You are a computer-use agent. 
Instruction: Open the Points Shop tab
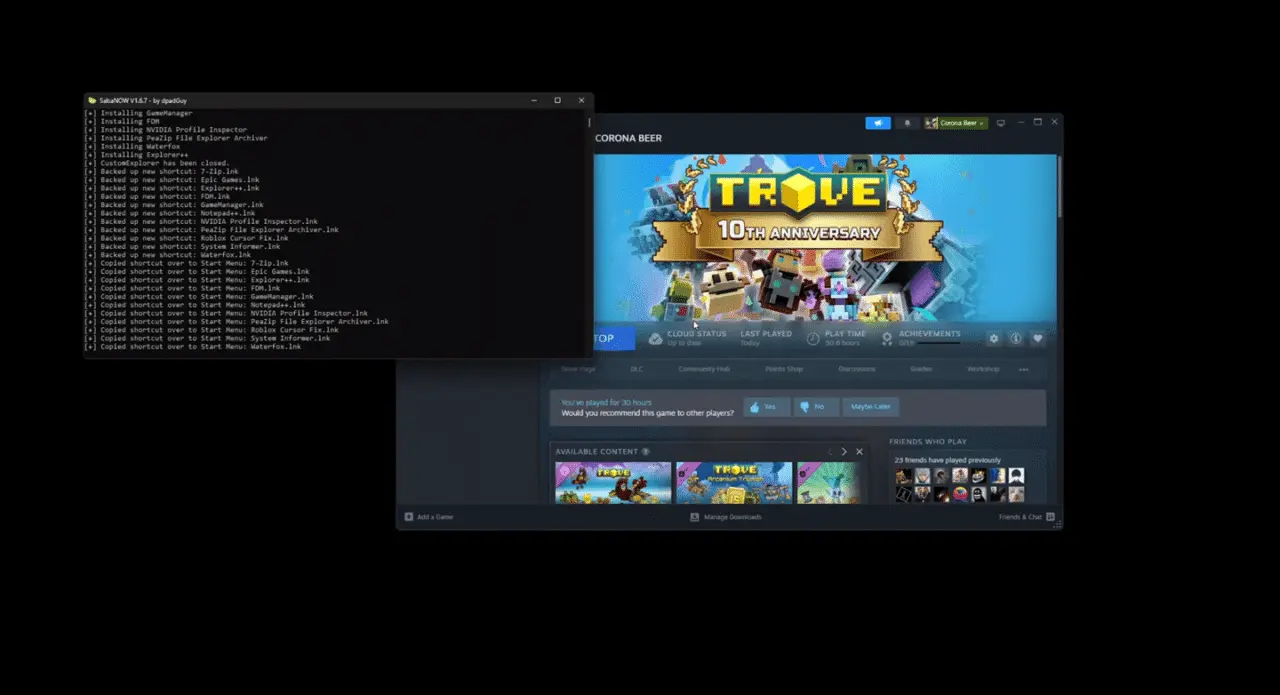pos(784,369)
